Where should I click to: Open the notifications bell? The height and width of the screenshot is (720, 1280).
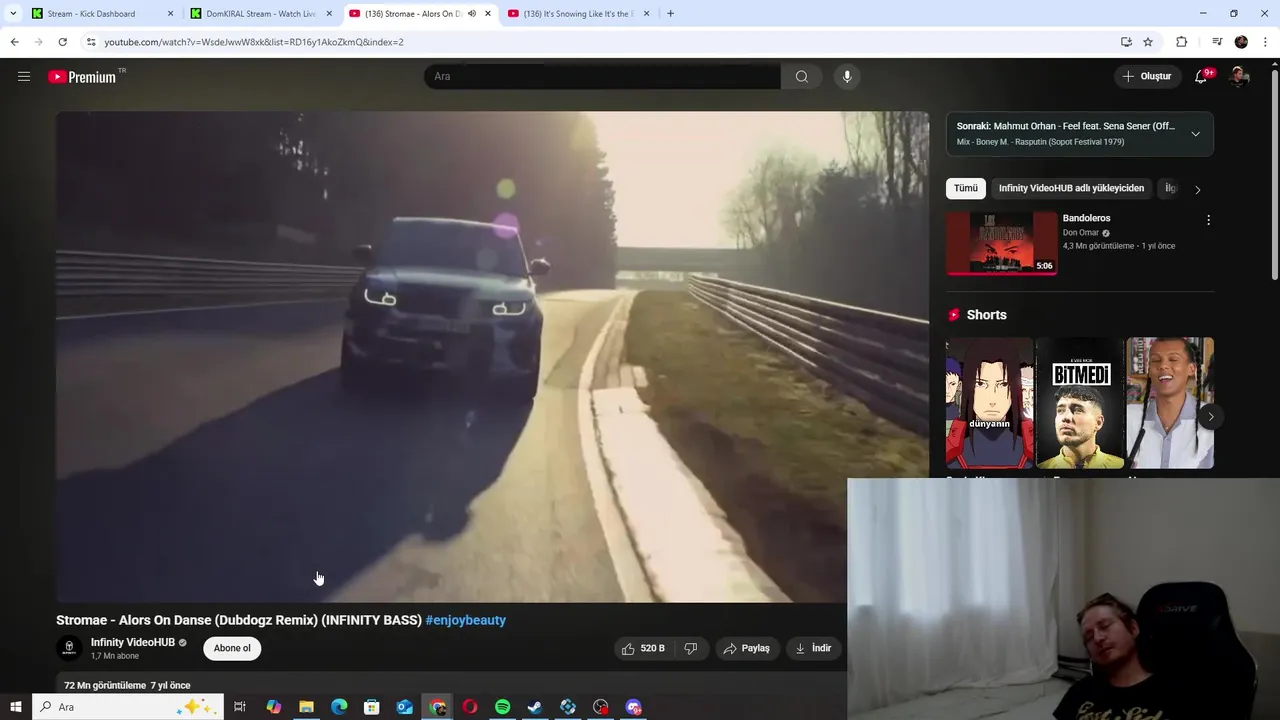click(x=1202, y=77)
